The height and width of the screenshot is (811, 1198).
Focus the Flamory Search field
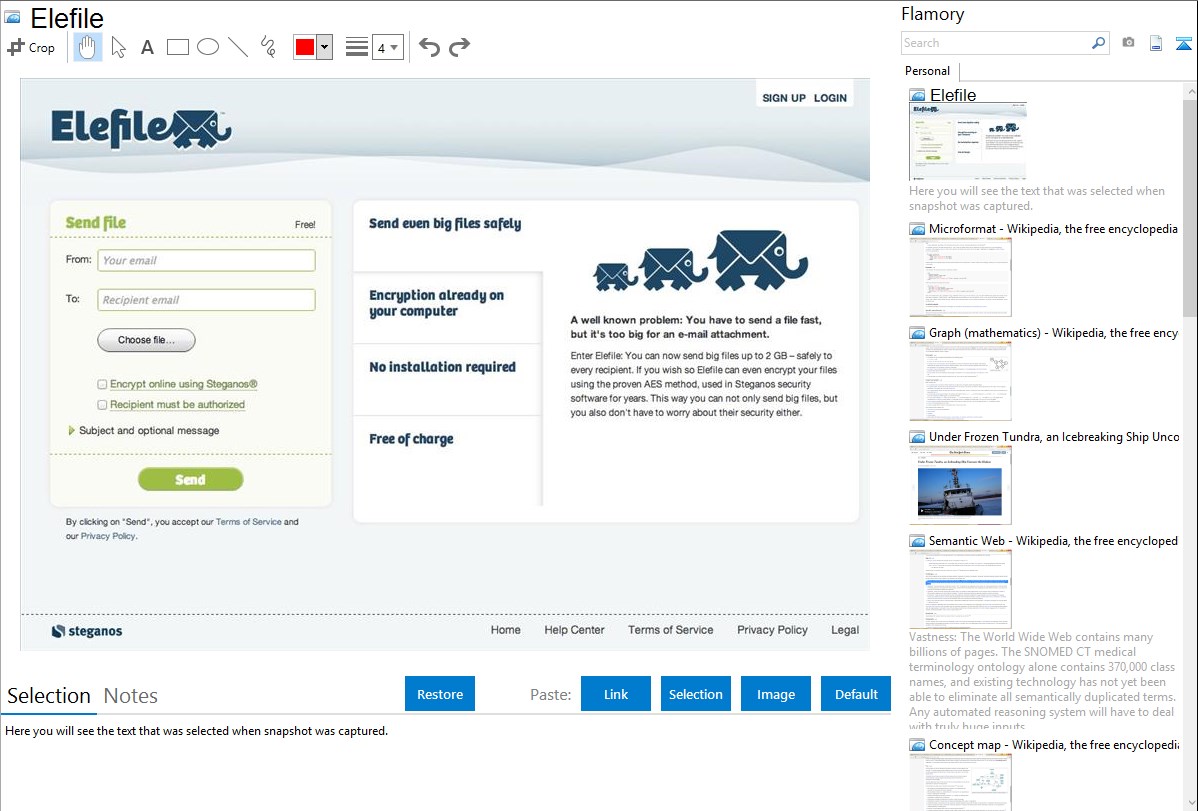[996, 43]
